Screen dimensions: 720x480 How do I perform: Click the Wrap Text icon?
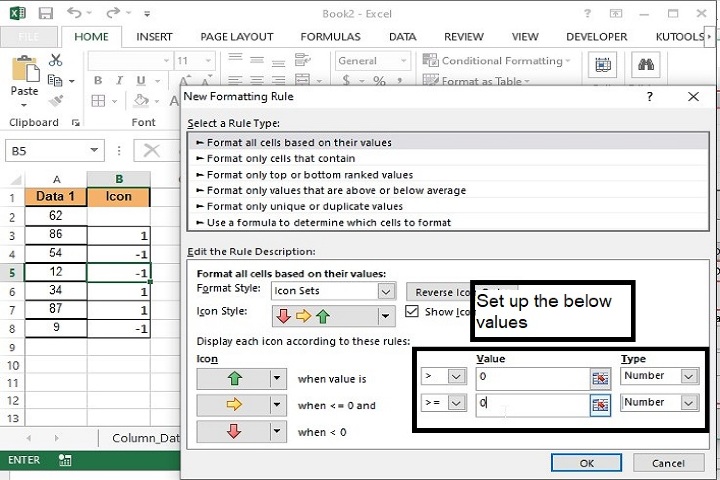(x=302, y=60)
